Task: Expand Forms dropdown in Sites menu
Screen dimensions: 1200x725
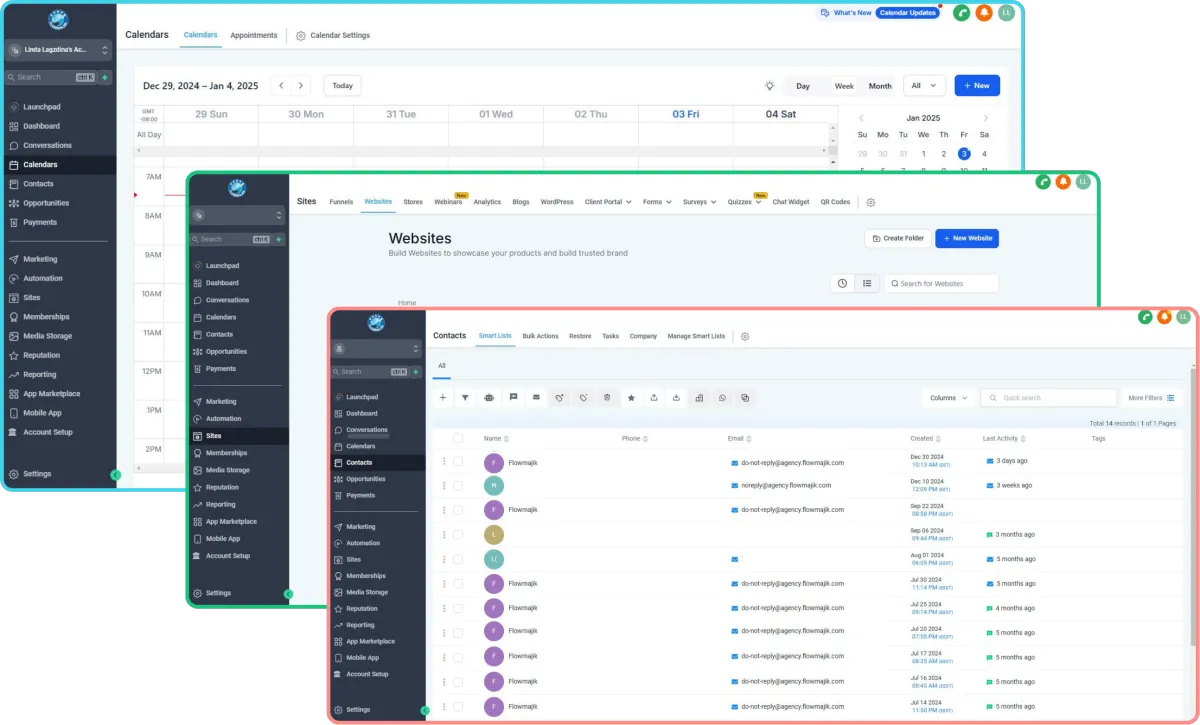Action: (656, 202)
